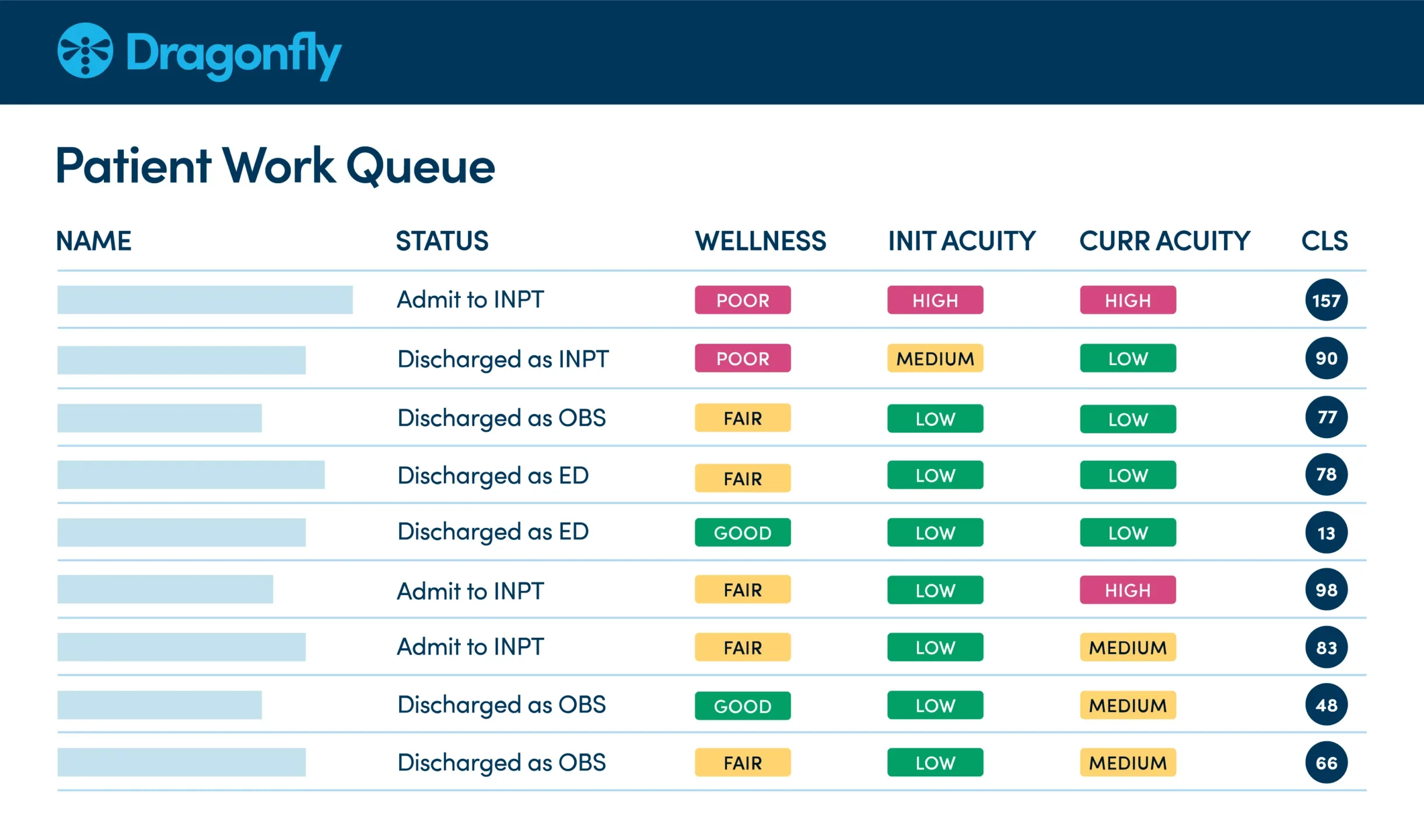Select 'Admit to INPT' status in CLS 83 row

tap(470, 646)
